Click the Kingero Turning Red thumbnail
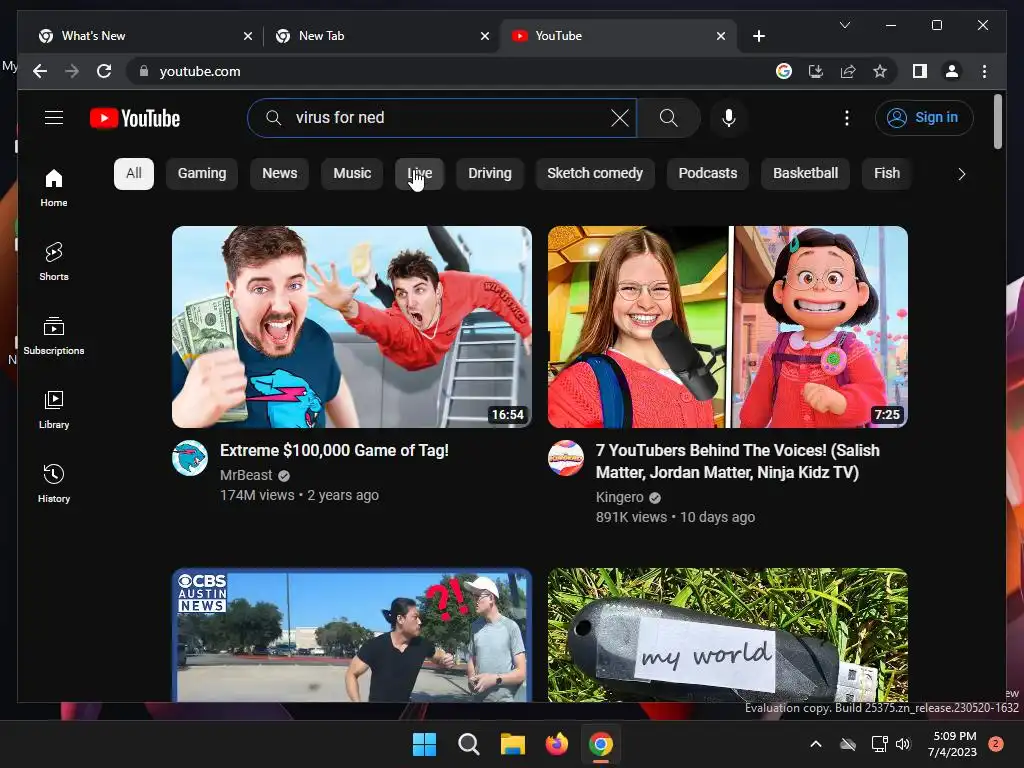Image resolution: width=1024 pixels, height=768 pixels. [x=728, y=327]
